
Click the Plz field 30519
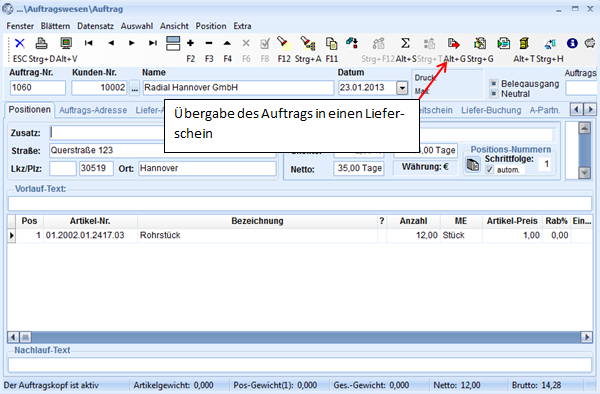96,168
